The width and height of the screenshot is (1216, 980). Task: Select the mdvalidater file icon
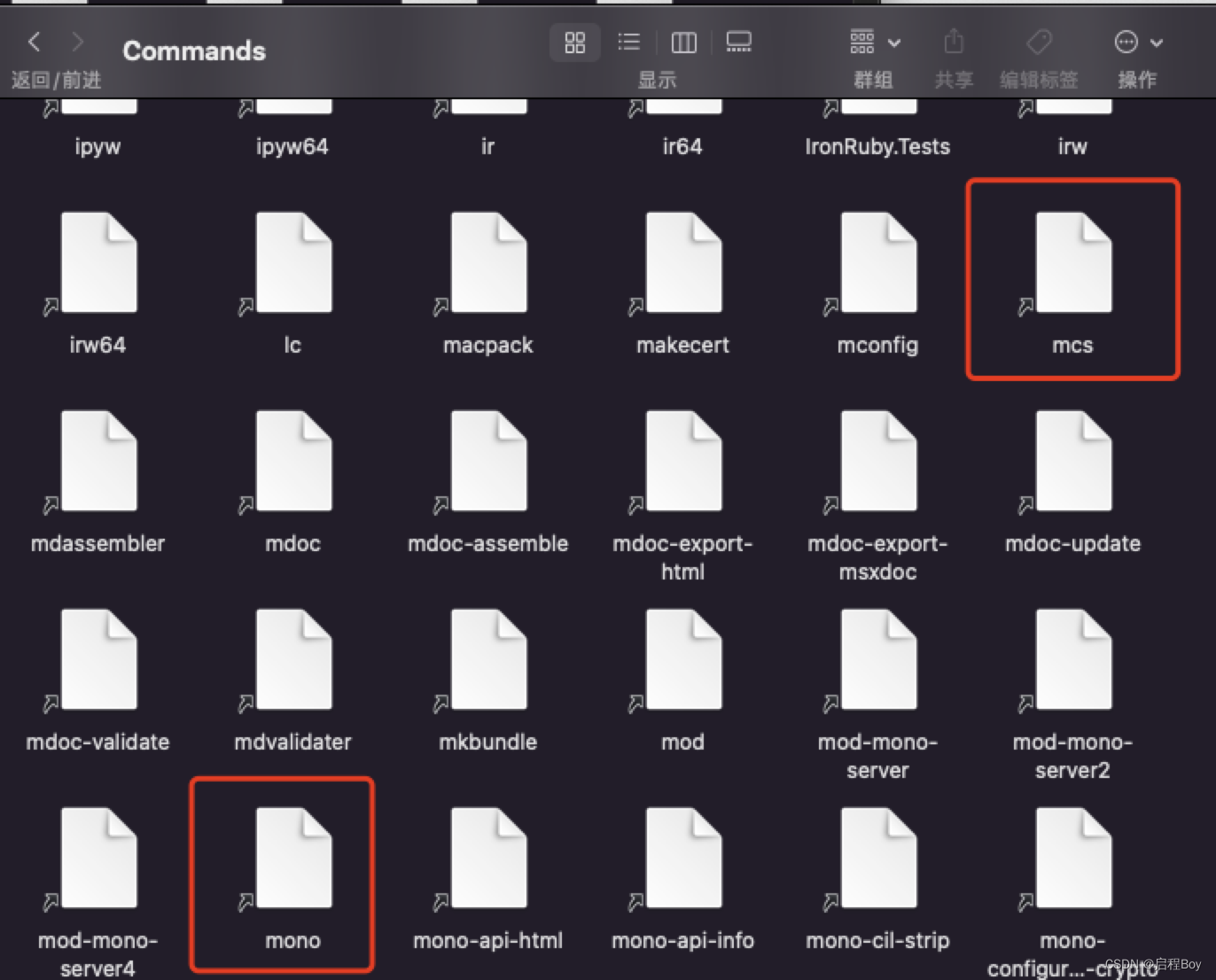tap(293, 659)
